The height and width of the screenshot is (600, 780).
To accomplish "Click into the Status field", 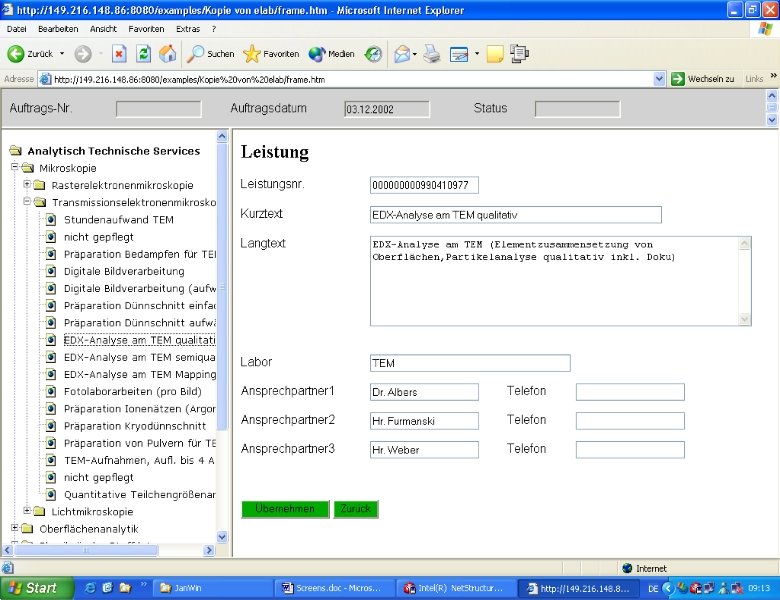I will (578, 109).
